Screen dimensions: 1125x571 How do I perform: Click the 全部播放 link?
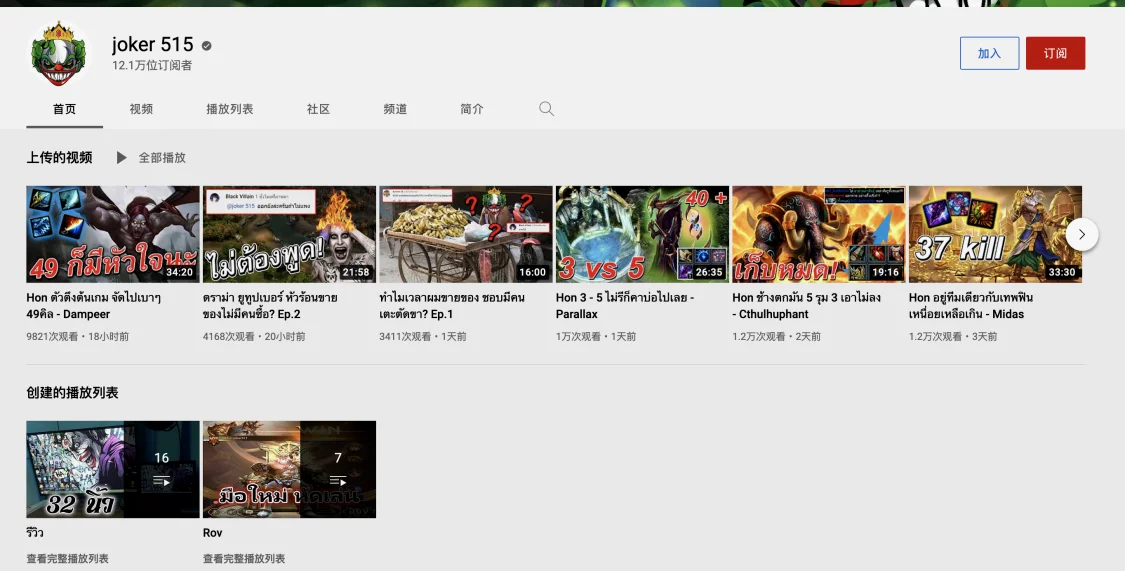click(x=162, y=158)
